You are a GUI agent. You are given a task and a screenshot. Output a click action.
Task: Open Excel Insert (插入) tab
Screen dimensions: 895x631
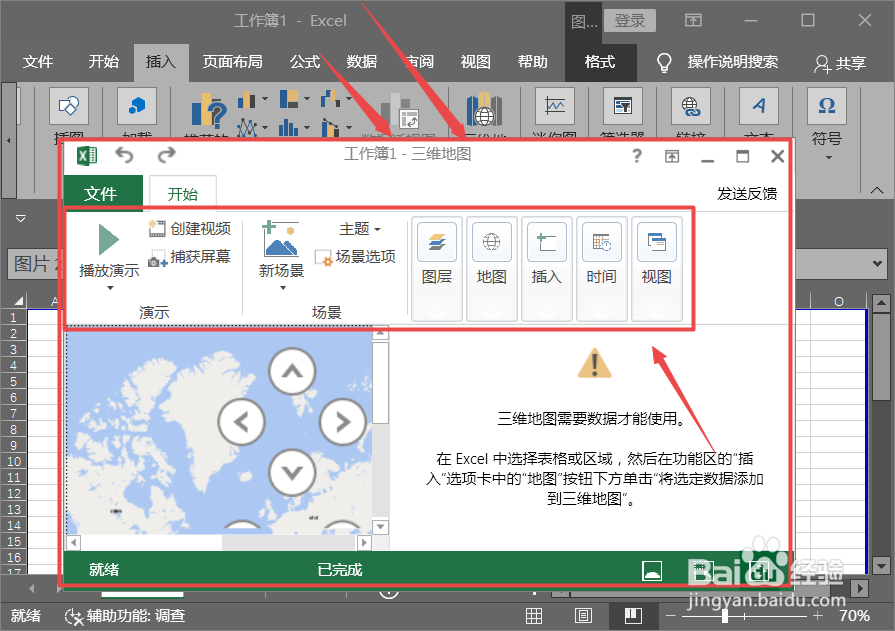tap(160, 62)
